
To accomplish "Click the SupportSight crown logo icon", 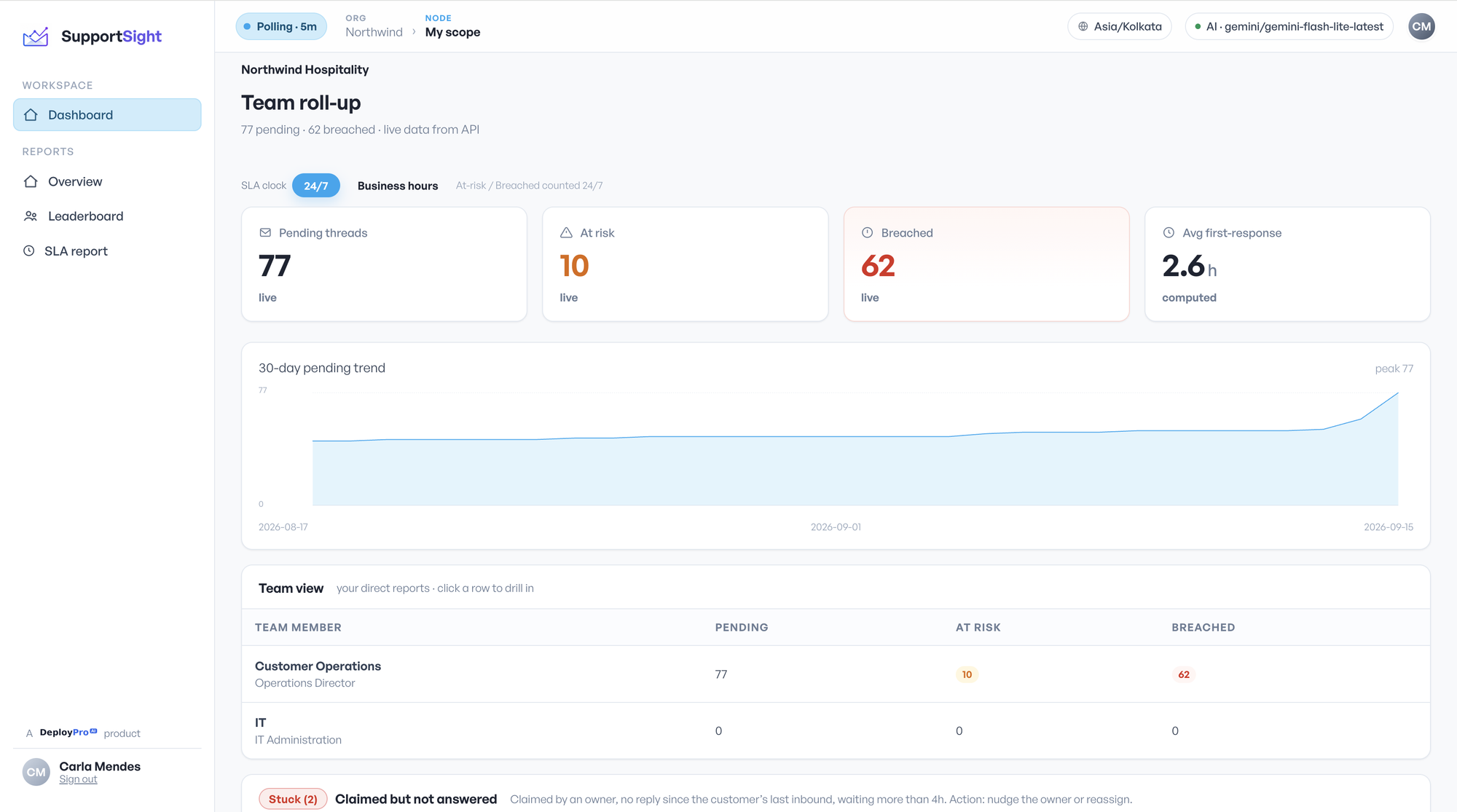I will [36, 36].
